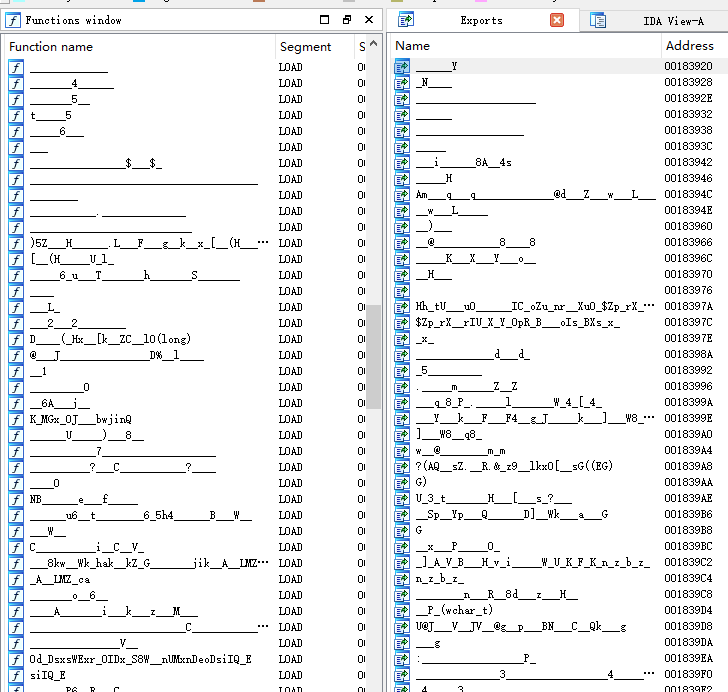The image size is (728, 692).
Task: Click export icon of __P_(wchar_t) row
Action: tap(402, 610)
